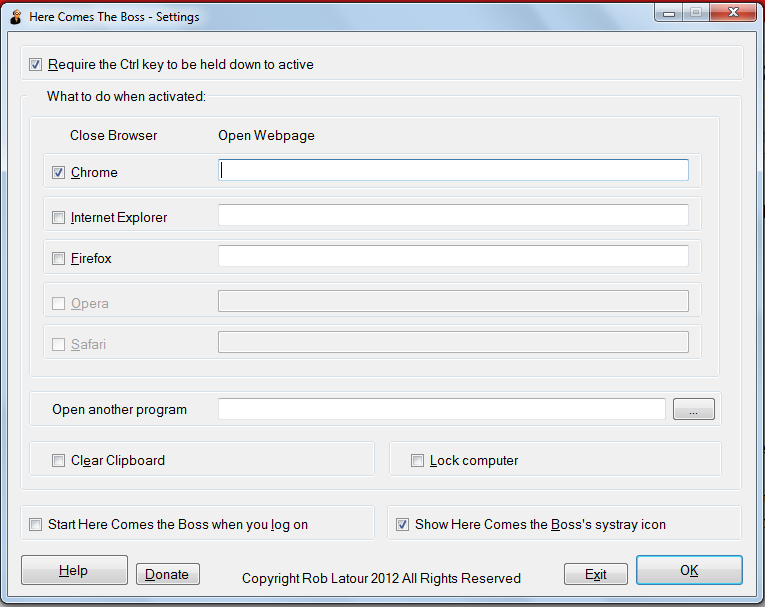765x607 pixels.
Task: Click the 'Open another program' label
Action: coord(120,409)
